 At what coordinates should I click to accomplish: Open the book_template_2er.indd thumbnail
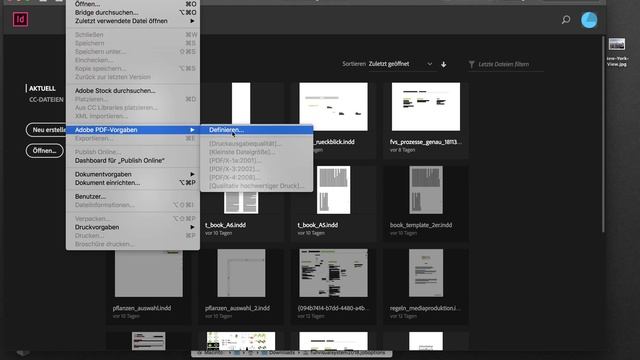tap(426, 190)
